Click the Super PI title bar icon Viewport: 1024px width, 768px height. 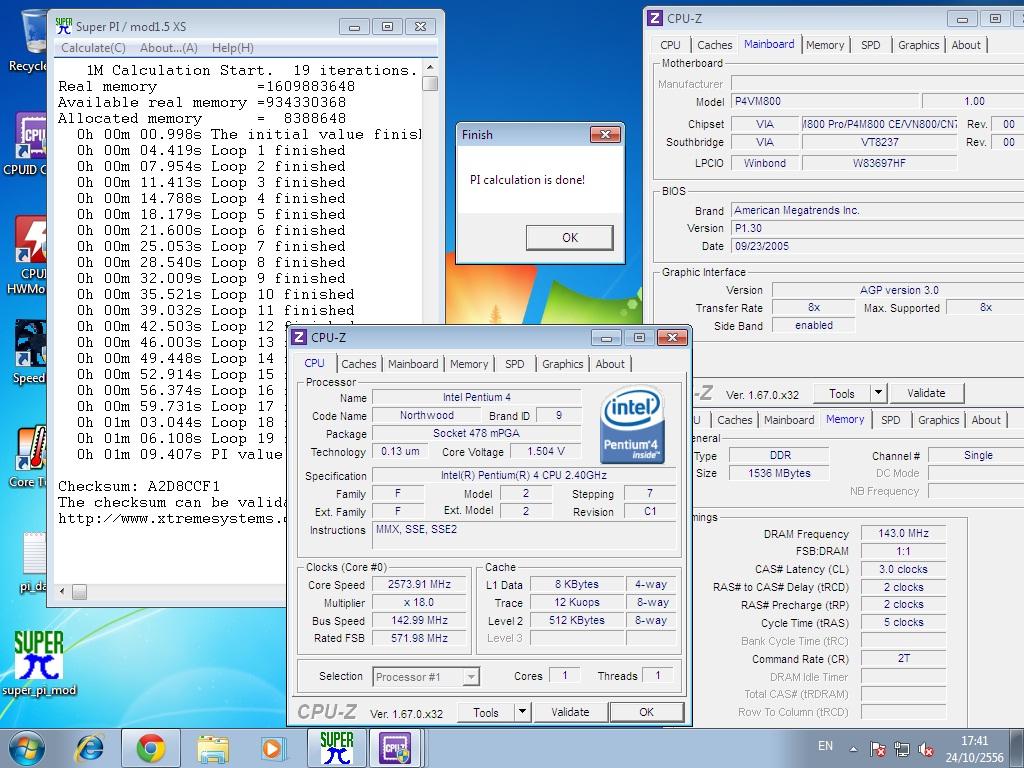(64, 26)
